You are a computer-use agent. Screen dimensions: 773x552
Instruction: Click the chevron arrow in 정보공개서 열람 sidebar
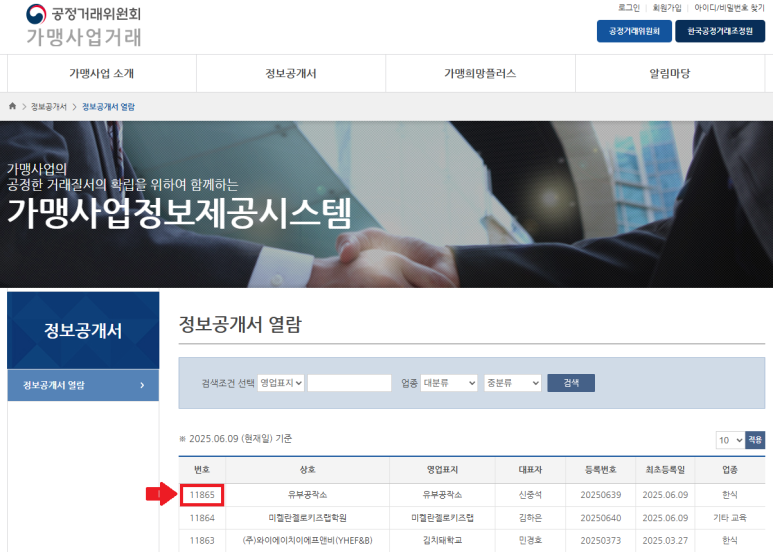click(x=142, y=385)
